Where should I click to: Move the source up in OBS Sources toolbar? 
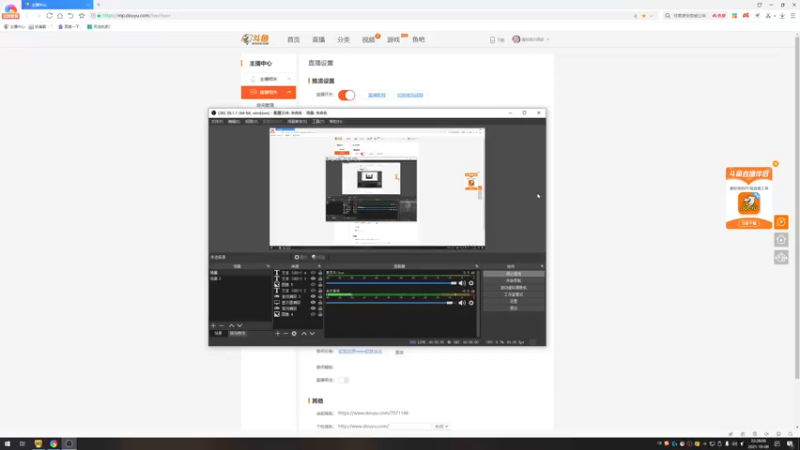coord(304,334)
